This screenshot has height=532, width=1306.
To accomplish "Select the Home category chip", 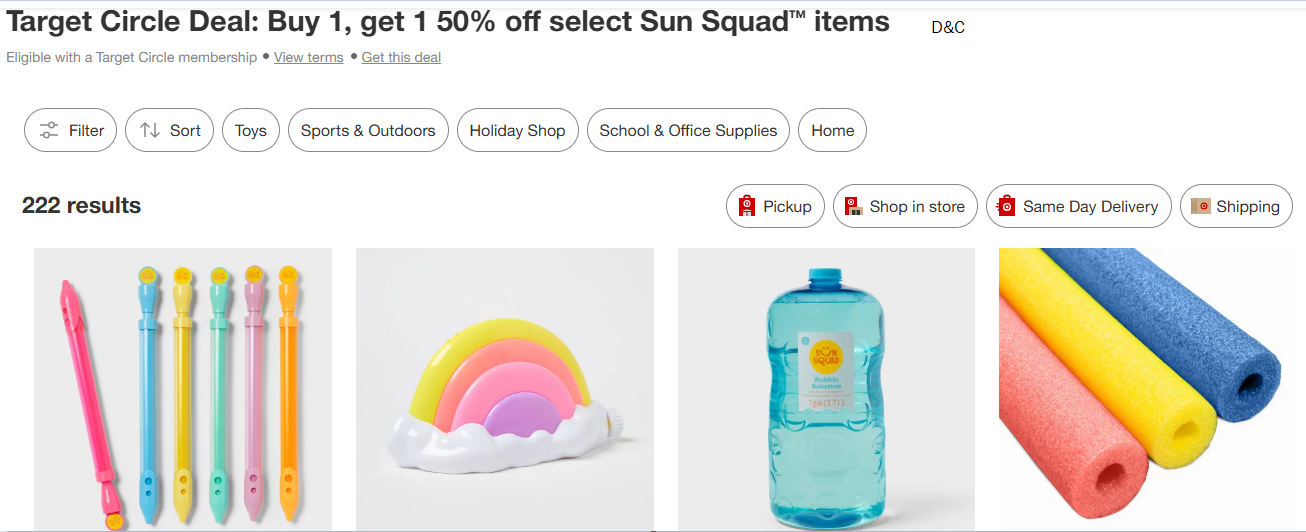I will [832, 131].
